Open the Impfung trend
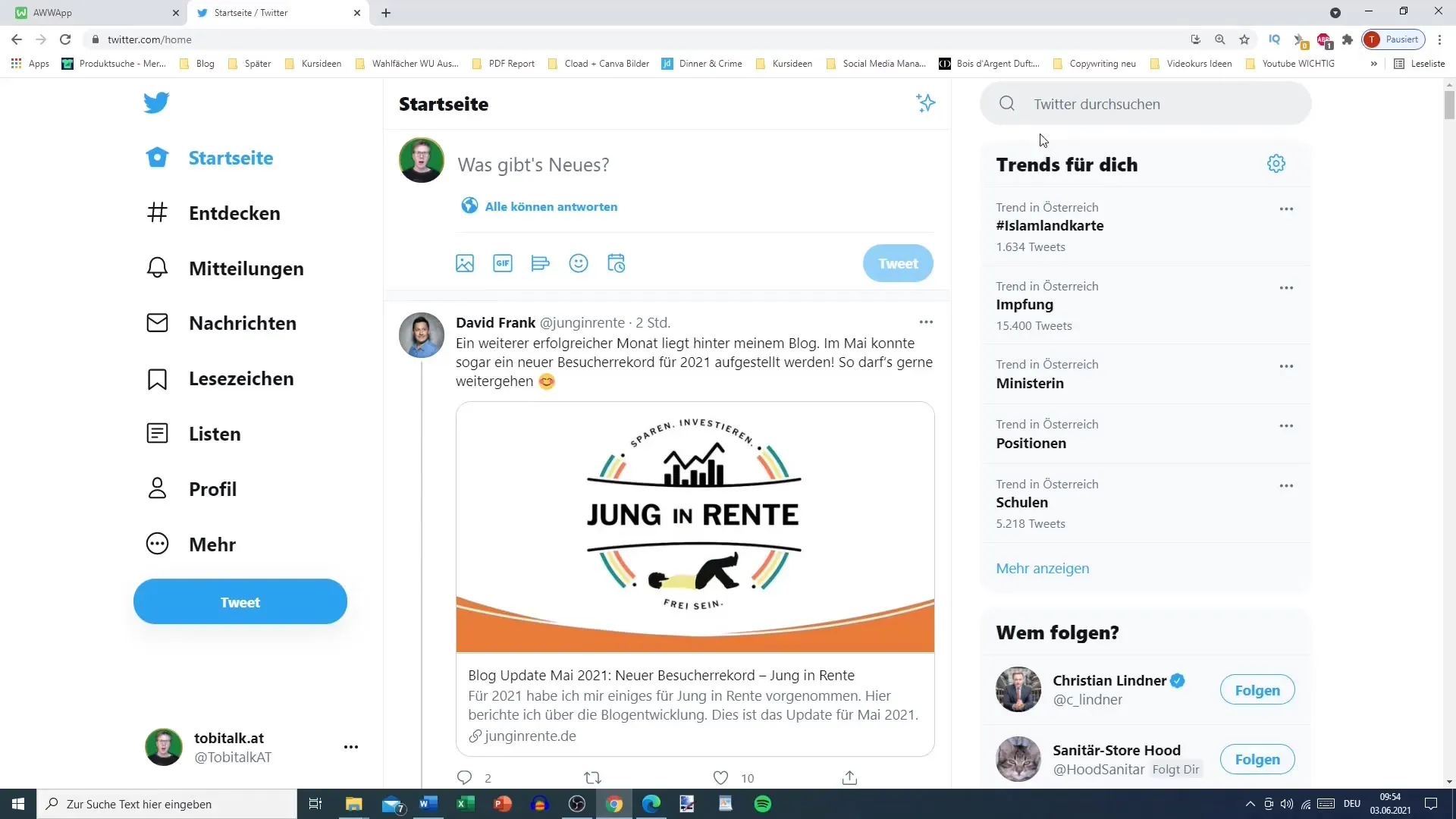Image resolution: width=1456 pixels, height=819 pixels. pos(1025,304)
